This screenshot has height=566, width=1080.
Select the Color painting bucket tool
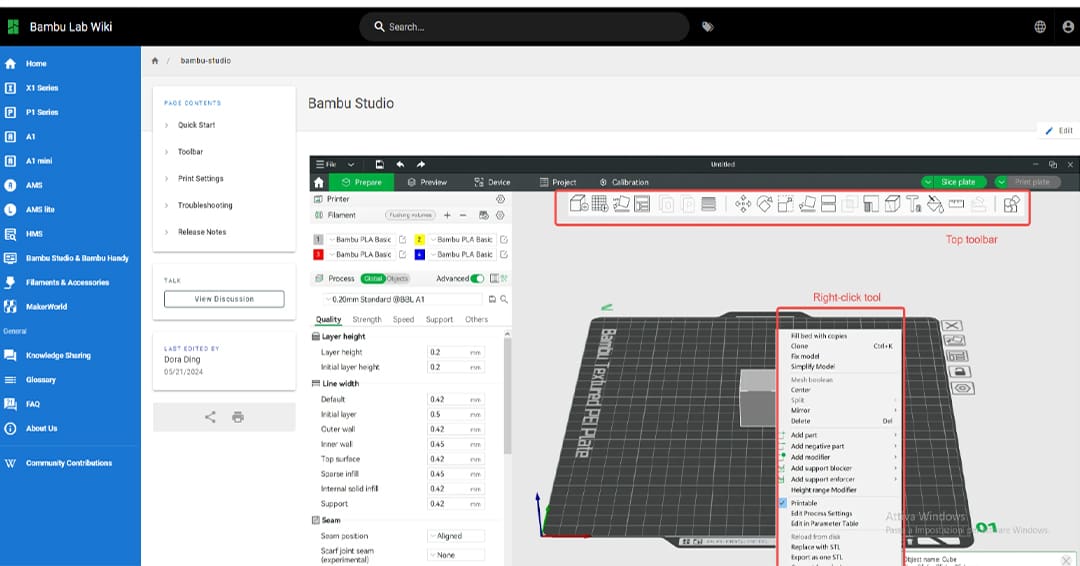[935, 204]
